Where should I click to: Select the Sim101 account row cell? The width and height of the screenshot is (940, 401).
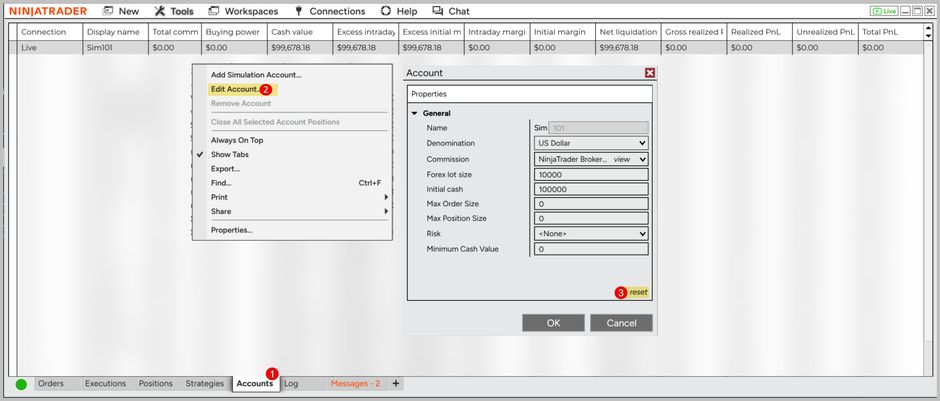[x=116, y=47]
